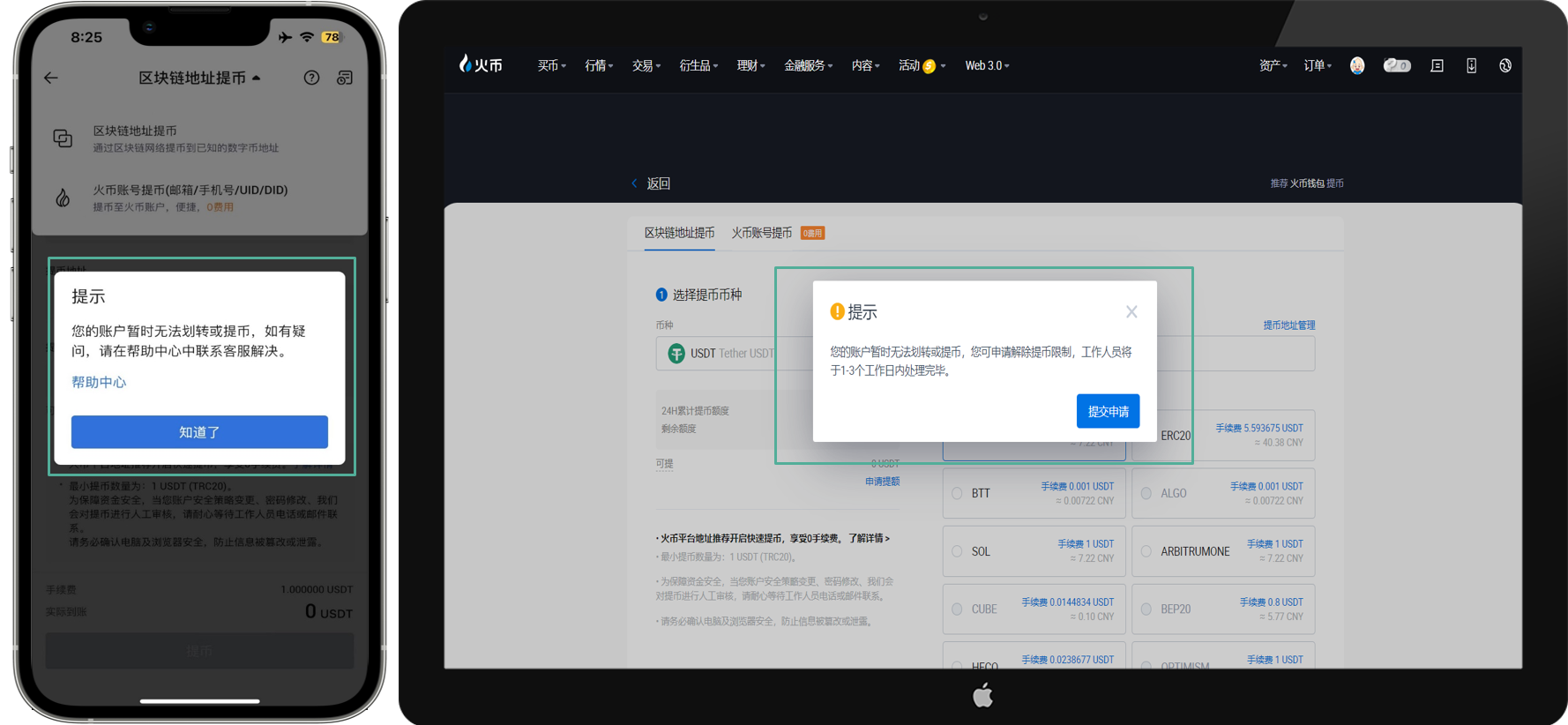
Task: Click the app download phone icon
Action: point(1471,65)
